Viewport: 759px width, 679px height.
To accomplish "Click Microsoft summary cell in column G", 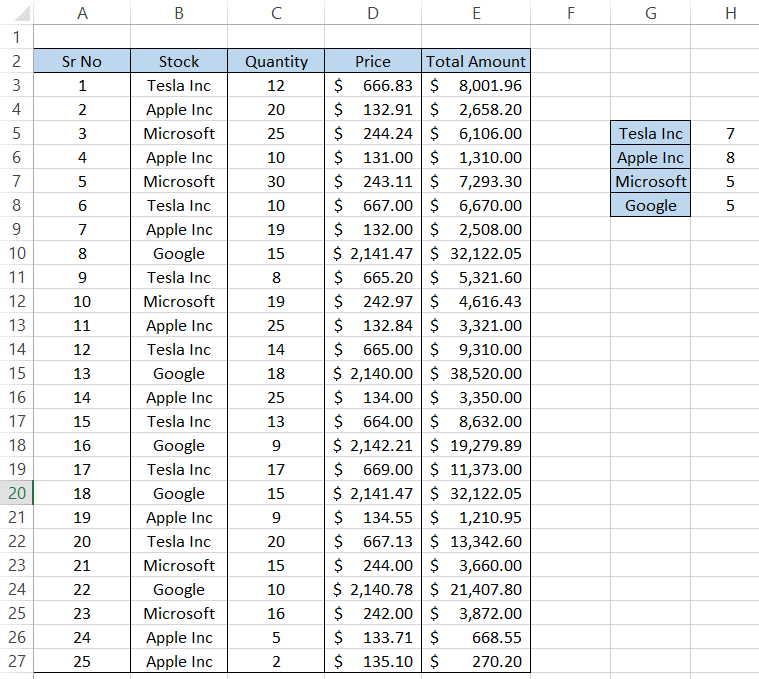I will [x=650, y=181].
